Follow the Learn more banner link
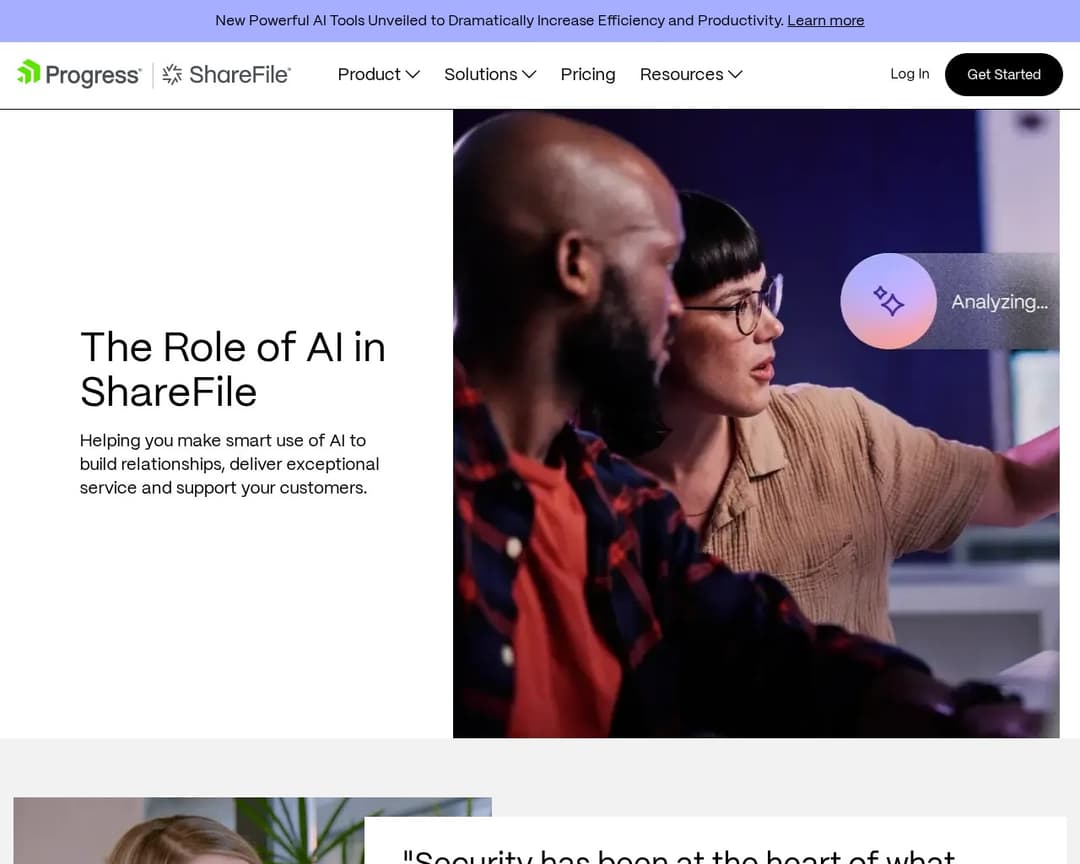 pyautogui.click(x=825, y=21)
